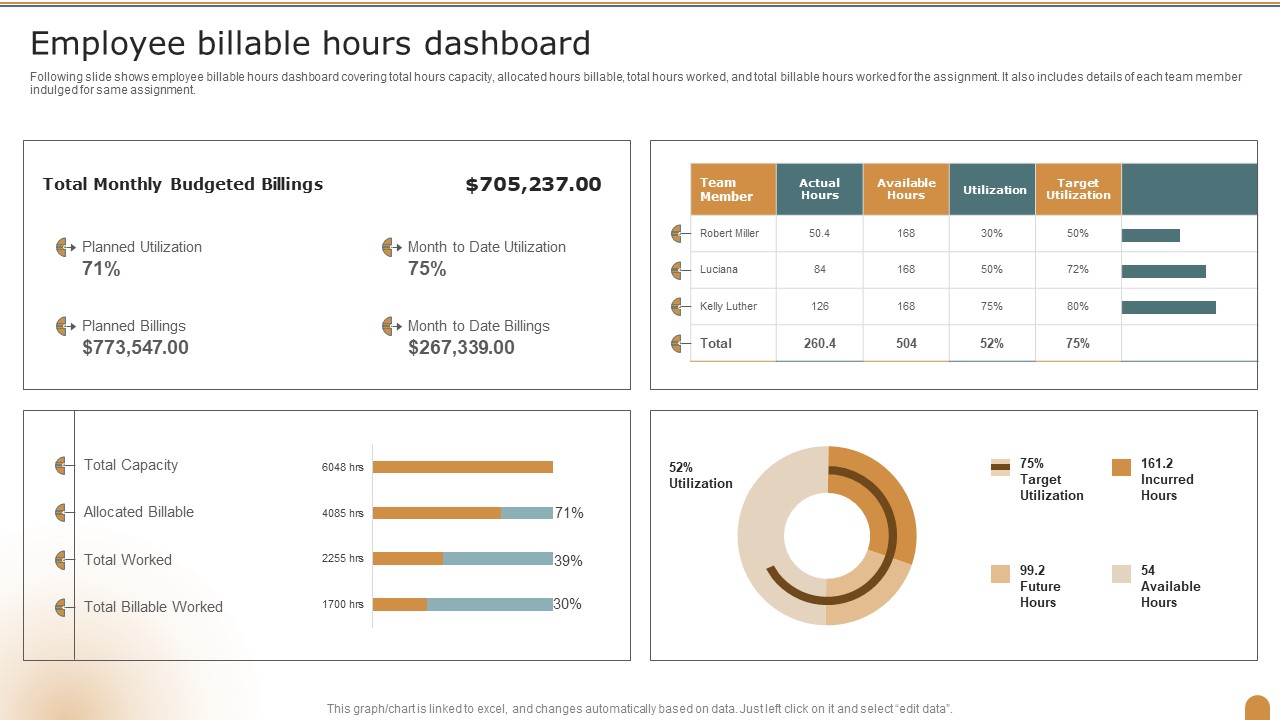Click the $267,339.00 month to date billings value
The width and height of the screenshot is (1280, 720).
click(x=461, y=348)
